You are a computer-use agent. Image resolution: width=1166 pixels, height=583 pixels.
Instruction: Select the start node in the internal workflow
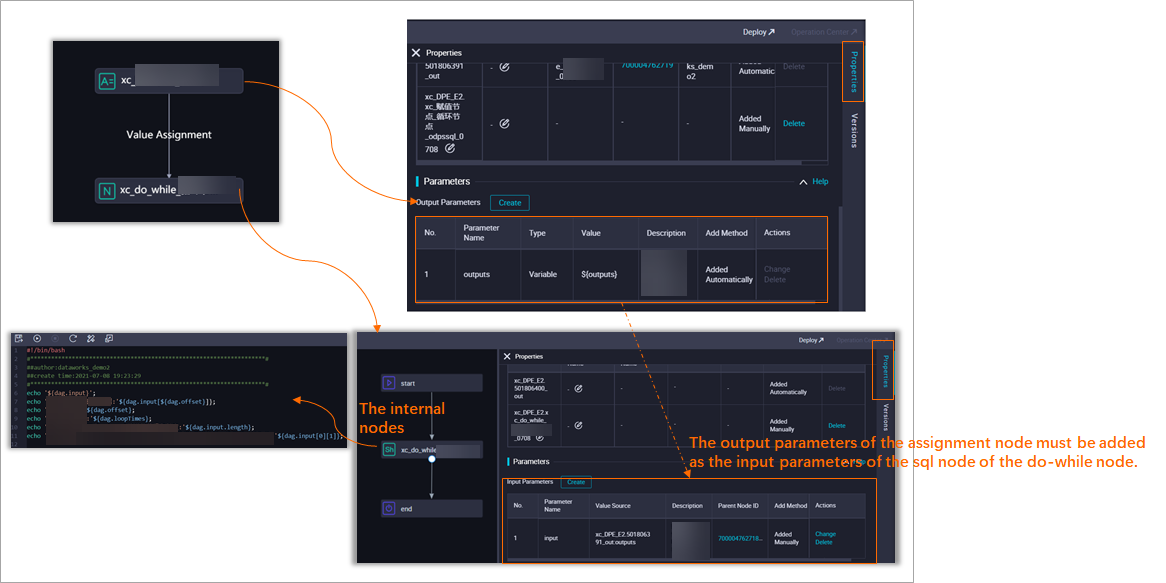point(431,383)
